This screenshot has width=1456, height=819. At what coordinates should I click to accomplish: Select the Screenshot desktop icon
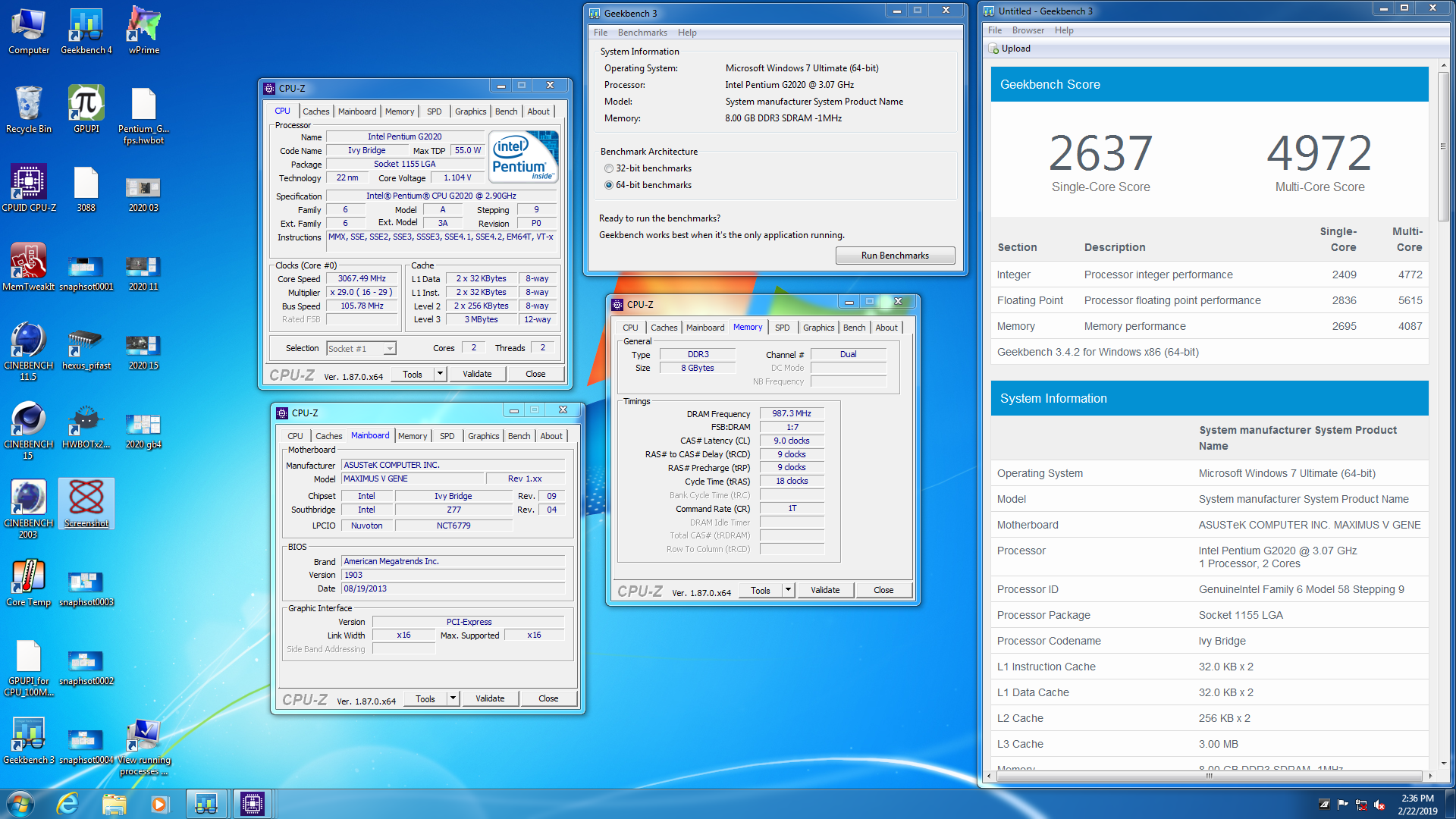[86, 504]
